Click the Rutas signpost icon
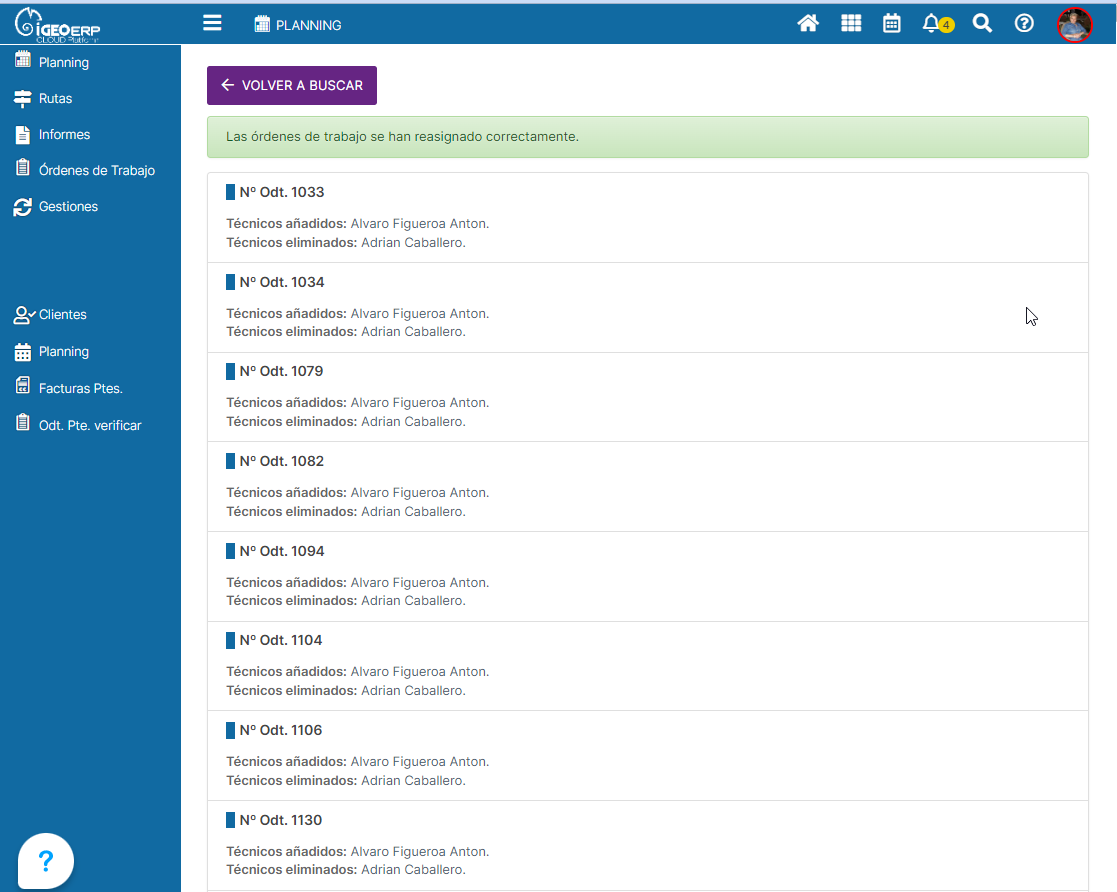Viewport: 1117px width, 892px height. [x=23, y=98]
